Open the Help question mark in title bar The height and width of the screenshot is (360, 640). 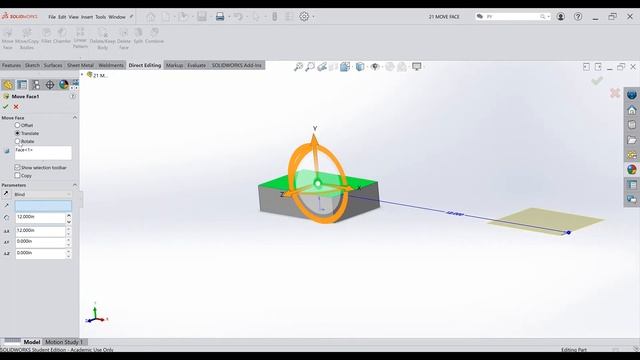point(578,17)
